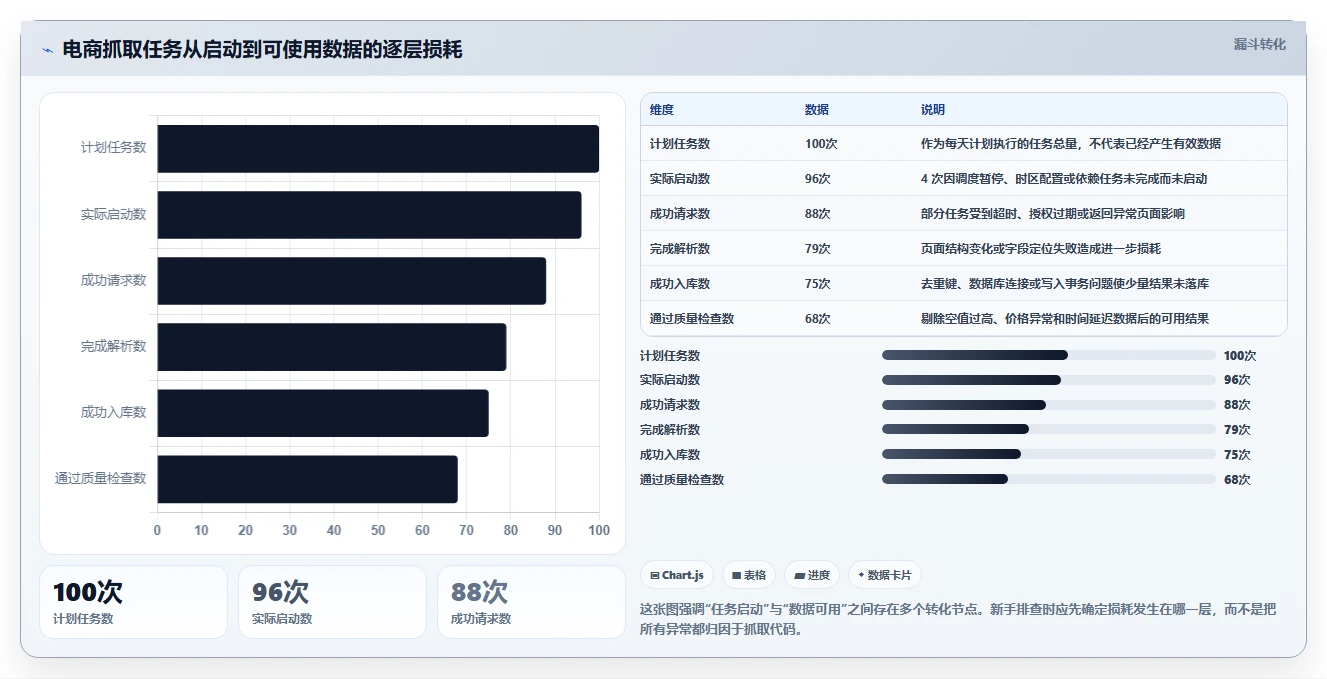
Task: Click the 成功请求数 progress bar
Action: pyautogui.click(x=1049, y=405)
